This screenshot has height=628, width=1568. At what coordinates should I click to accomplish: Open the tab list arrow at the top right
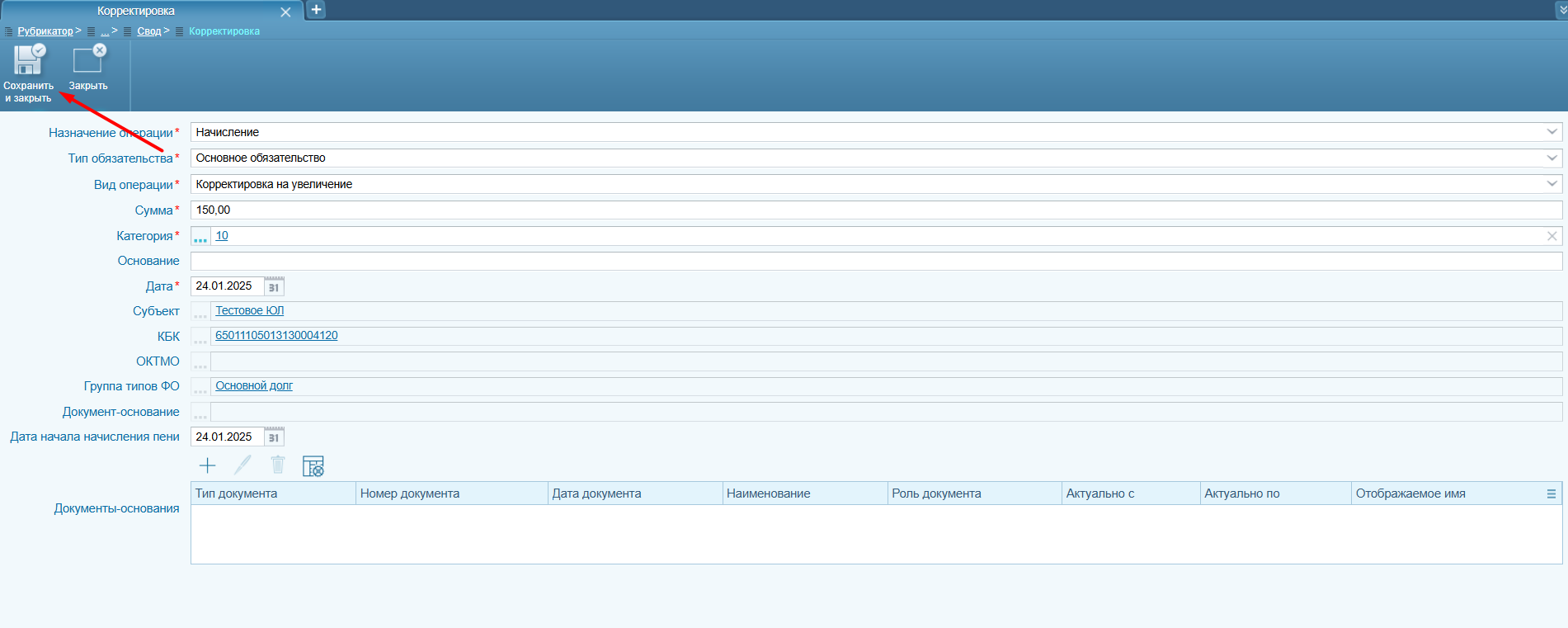click(1561, 10)
